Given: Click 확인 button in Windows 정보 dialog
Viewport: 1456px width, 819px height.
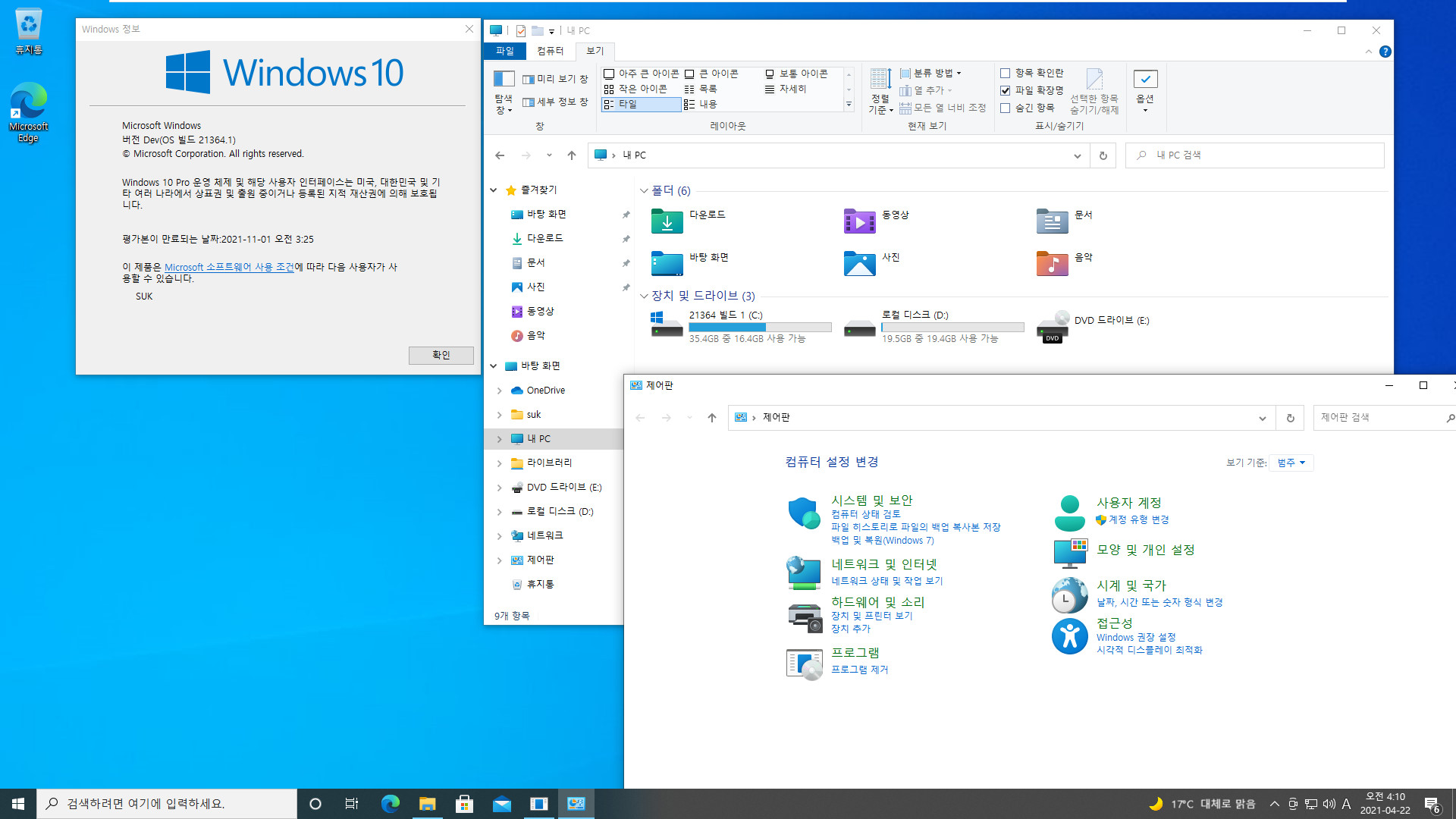Looking at the screenshot, I should pyautogui.click(x=441, y=355).
